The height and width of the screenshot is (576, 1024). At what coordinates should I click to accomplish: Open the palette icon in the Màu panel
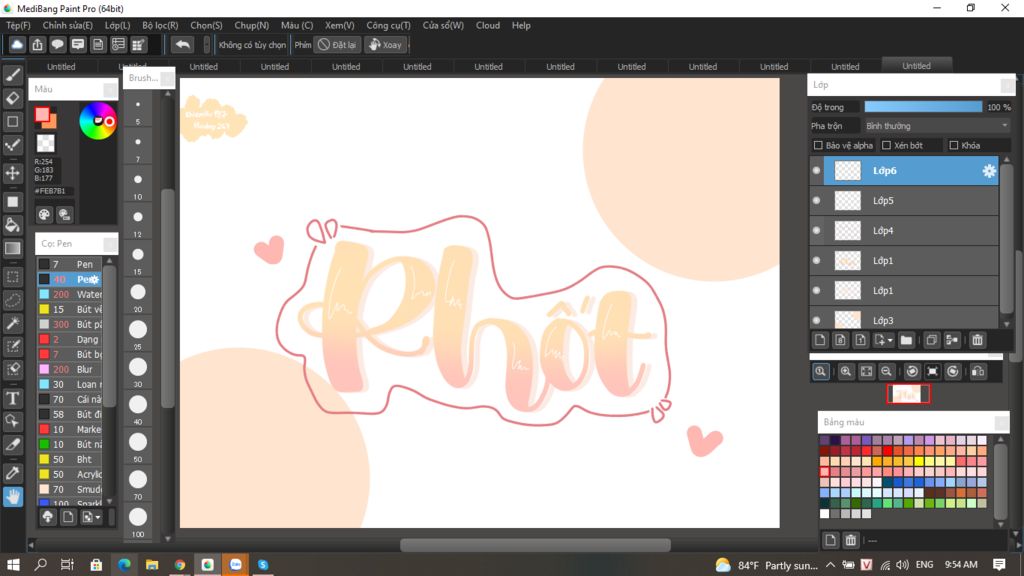(44, 214)
